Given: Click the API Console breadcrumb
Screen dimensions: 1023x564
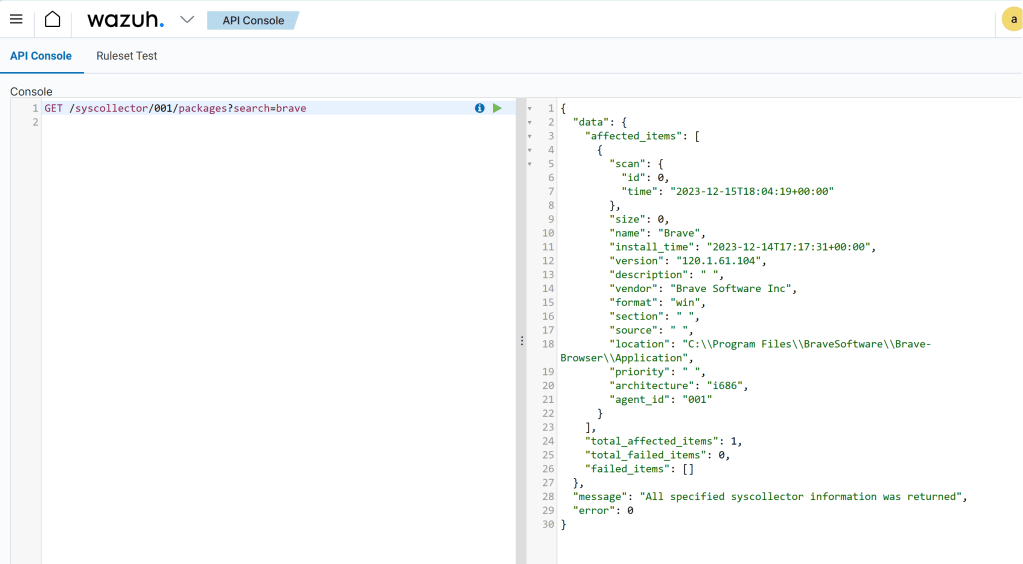Looking at the screenshot, I should coord(253,20).
